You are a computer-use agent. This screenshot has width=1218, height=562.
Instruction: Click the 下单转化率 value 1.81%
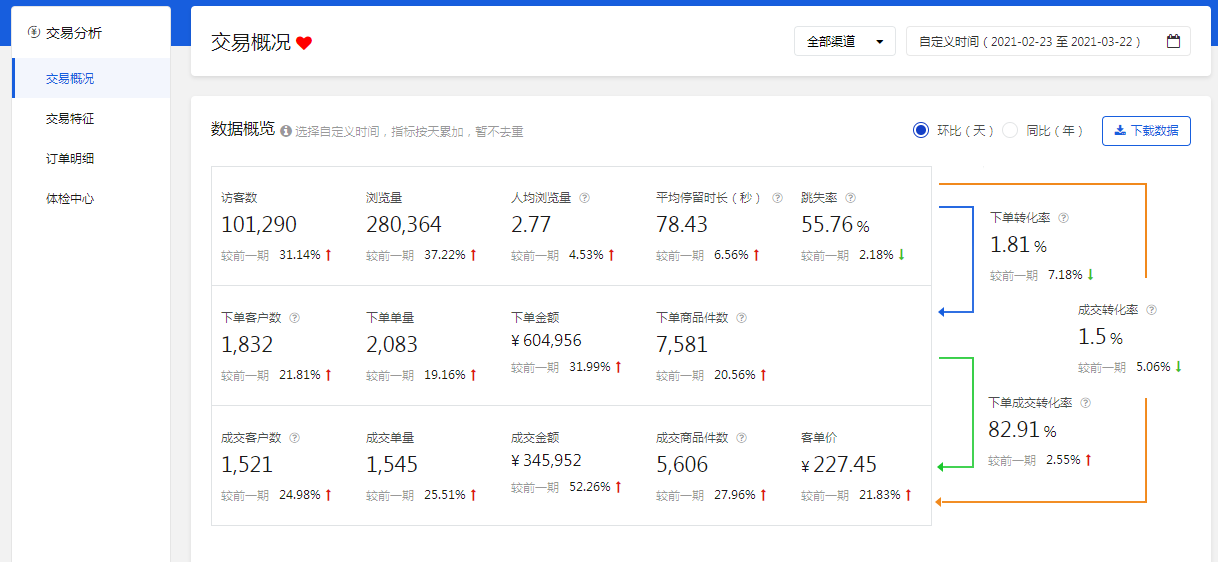coord(1018,245)
